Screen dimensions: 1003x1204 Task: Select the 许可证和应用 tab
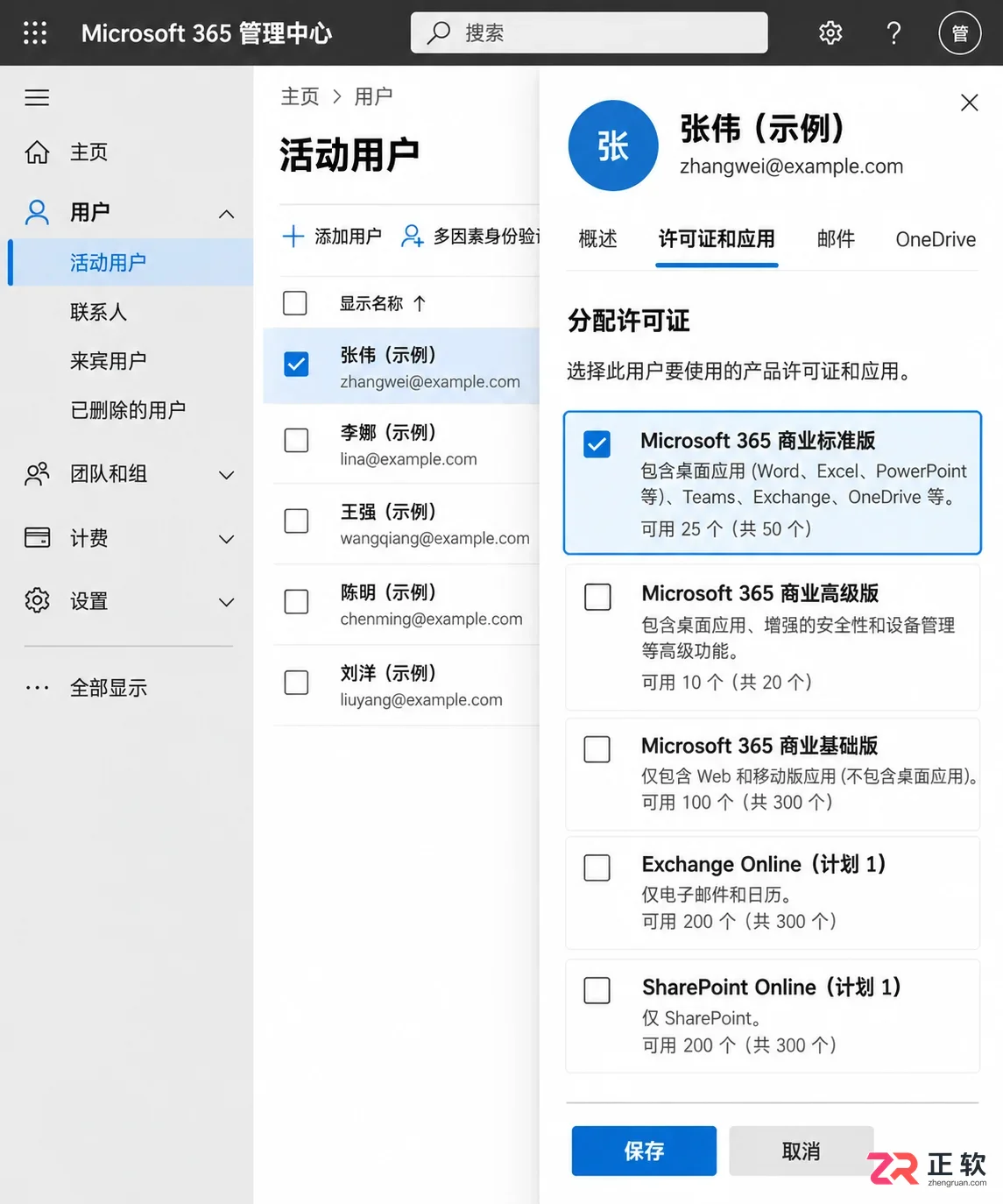[717, 239]
